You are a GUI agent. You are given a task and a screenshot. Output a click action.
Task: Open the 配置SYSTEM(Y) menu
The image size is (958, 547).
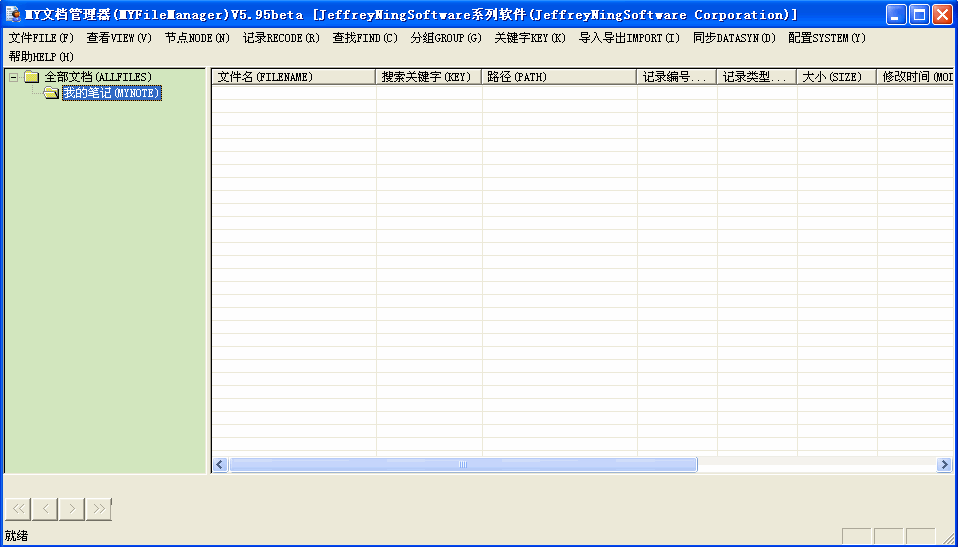coord(826,38)
